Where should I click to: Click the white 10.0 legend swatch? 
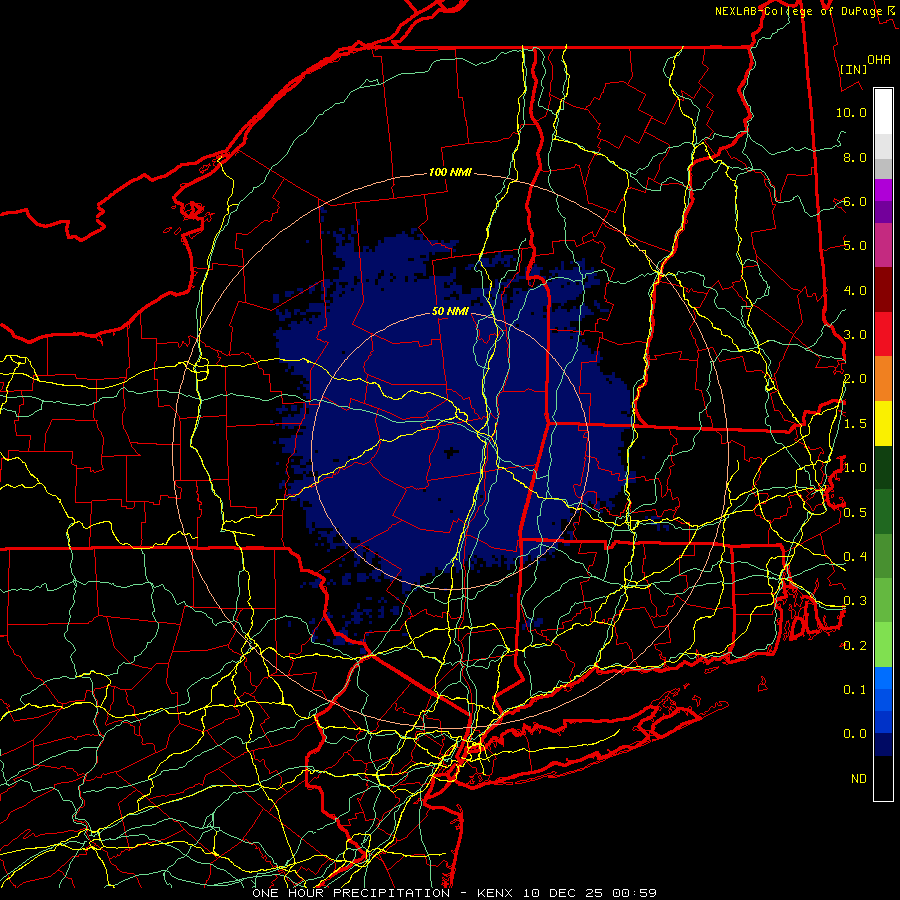click(x=883, y=112)
